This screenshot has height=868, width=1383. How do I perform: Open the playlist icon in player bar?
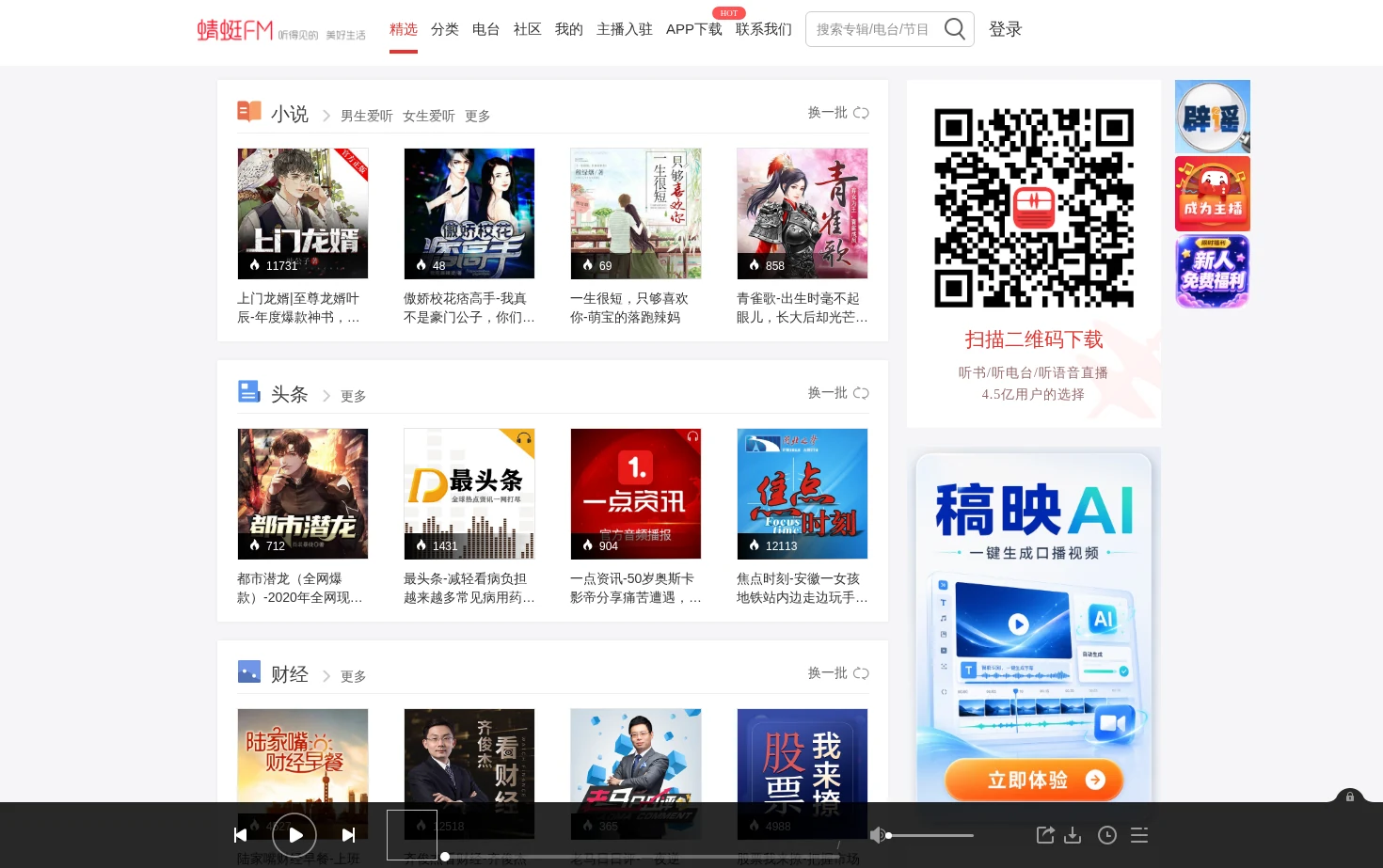click(x=1139, y=835)
